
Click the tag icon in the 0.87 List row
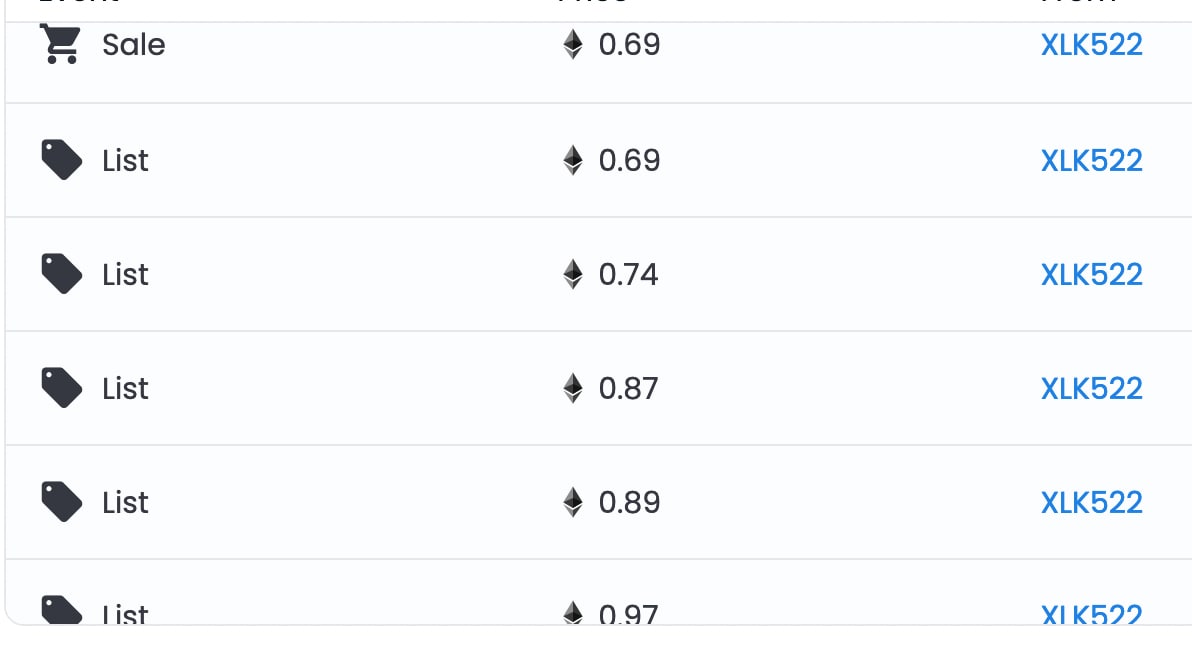point(62,388)
